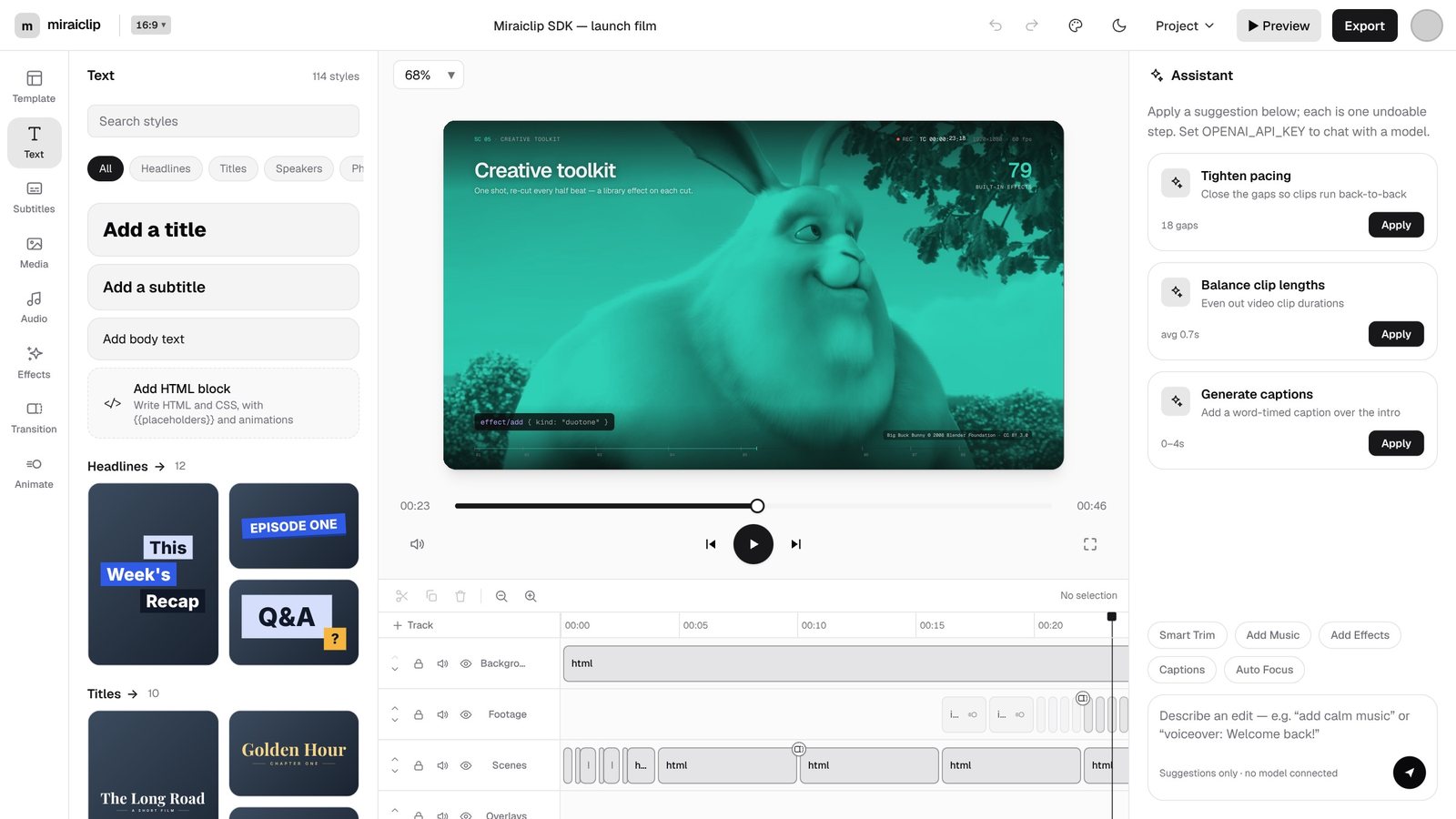
Task: Lock the Footage track
Action: [x=419, y=714]
